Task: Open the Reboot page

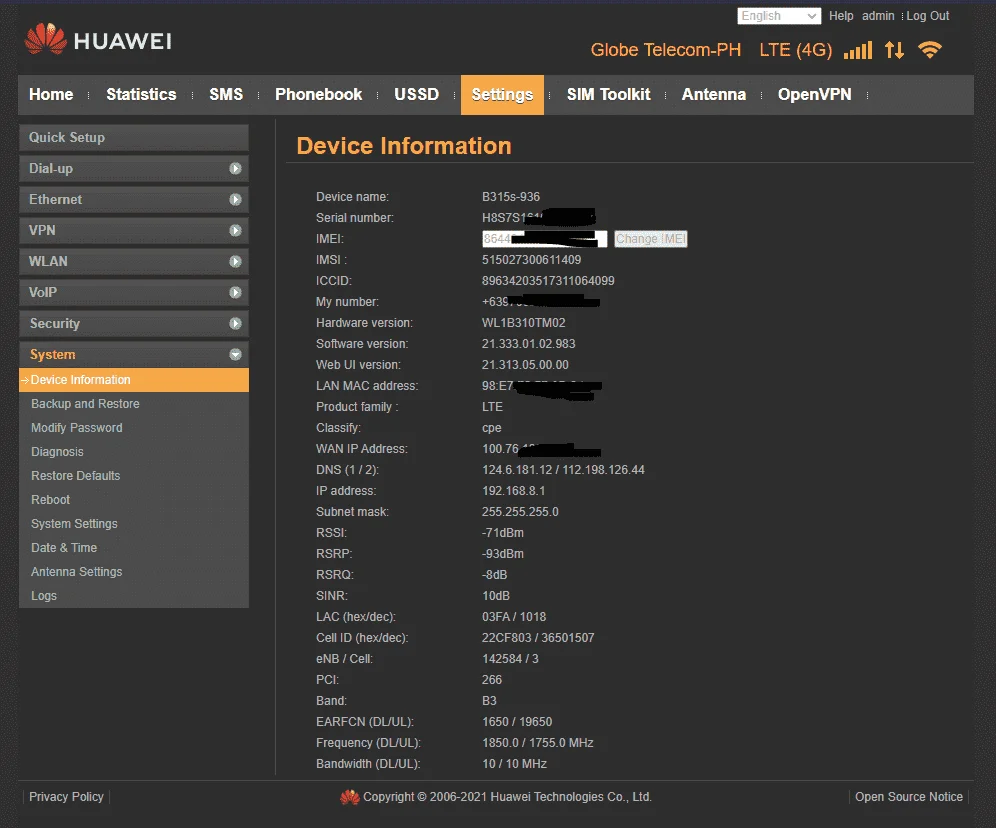Action: pyautogui.click(x=50, y=500)
